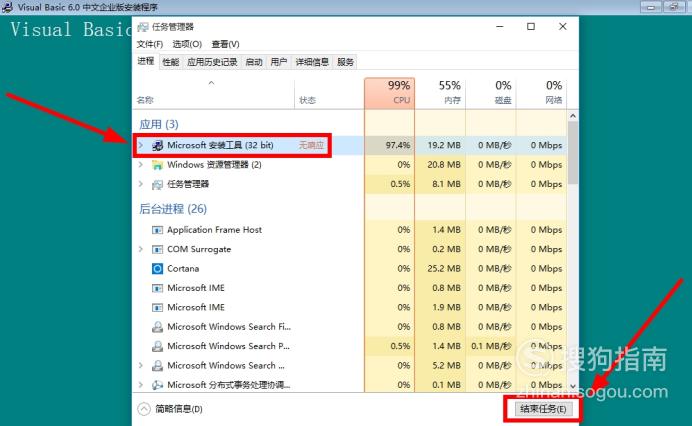Click the Application Frame Host icon
The height and width of the screenshot is (426, 692).
click(x=157, y=230)
